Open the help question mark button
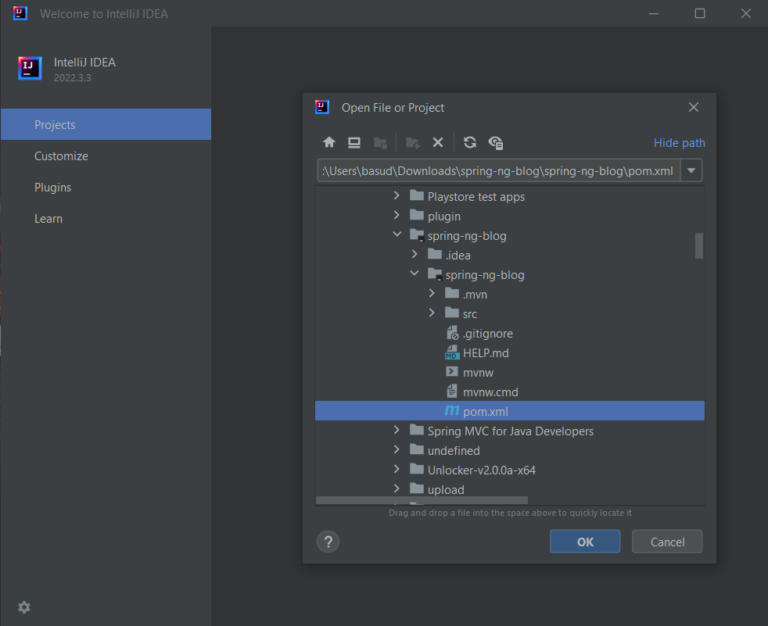Screen dimensions: 768x626 click(328, 542)
